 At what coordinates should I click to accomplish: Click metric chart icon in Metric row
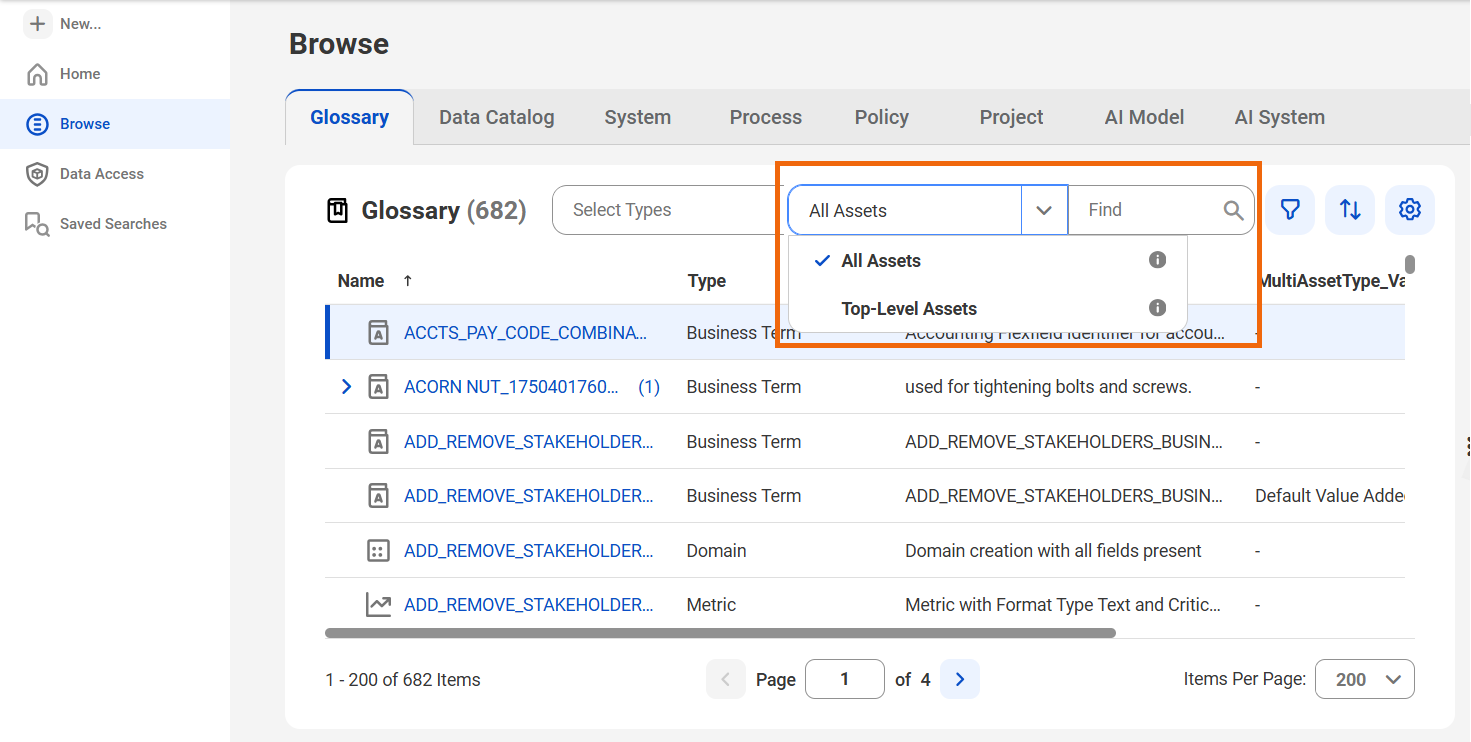pyautogui.click(x=378, y=605)
